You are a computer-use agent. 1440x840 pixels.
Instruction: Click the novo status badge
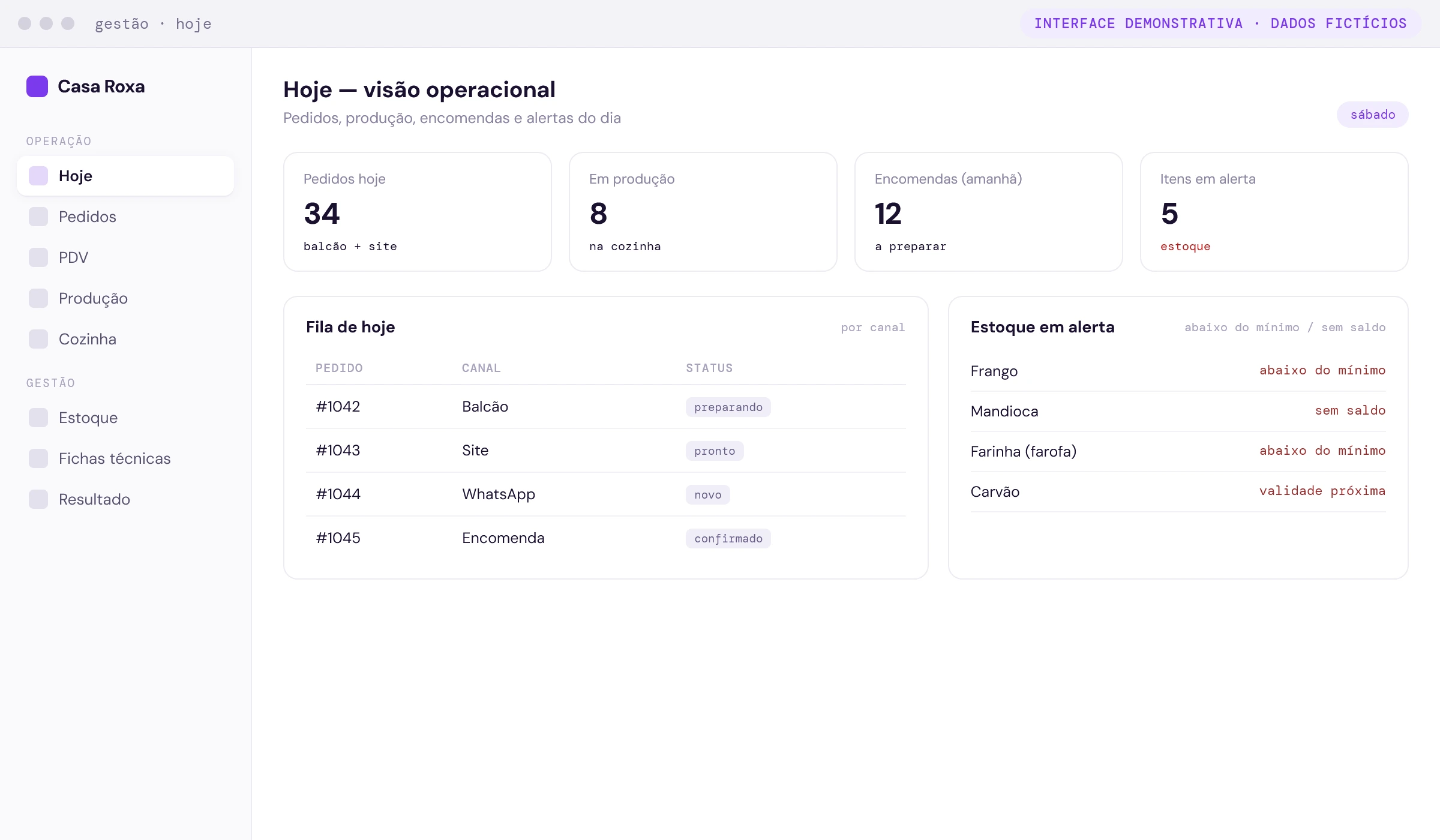pyautogui.click(x=708, y=495)
